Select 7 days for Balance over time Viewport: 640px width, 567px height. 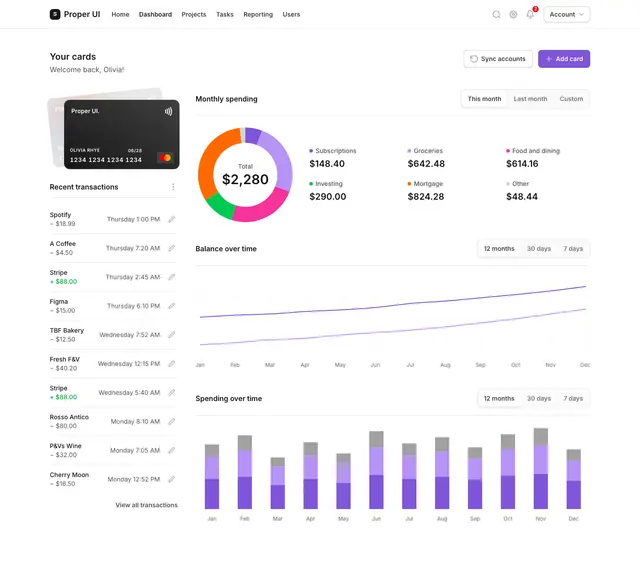point(573,249)
